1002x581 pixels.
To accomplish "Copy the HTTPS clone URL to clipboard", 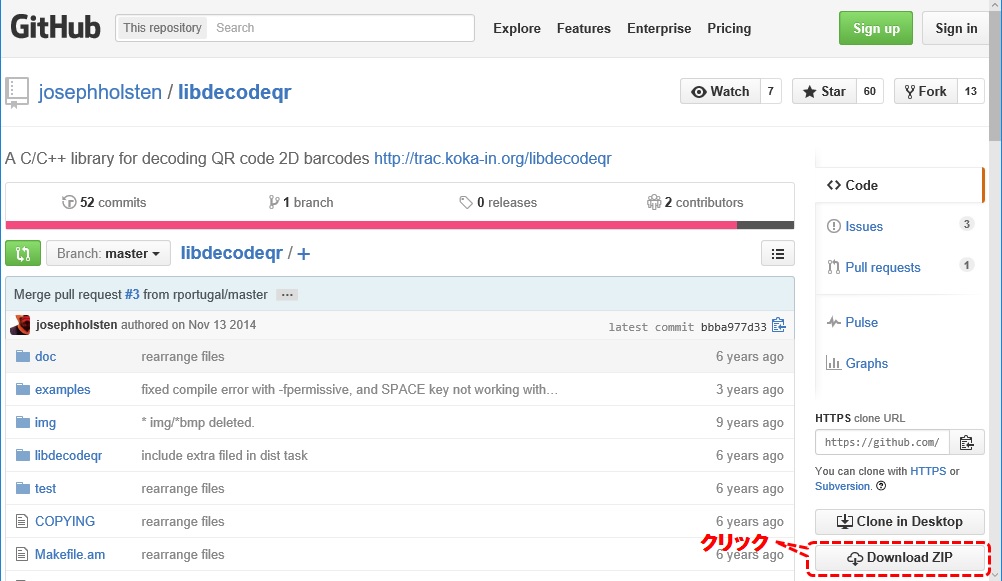I will click(966, 442).
